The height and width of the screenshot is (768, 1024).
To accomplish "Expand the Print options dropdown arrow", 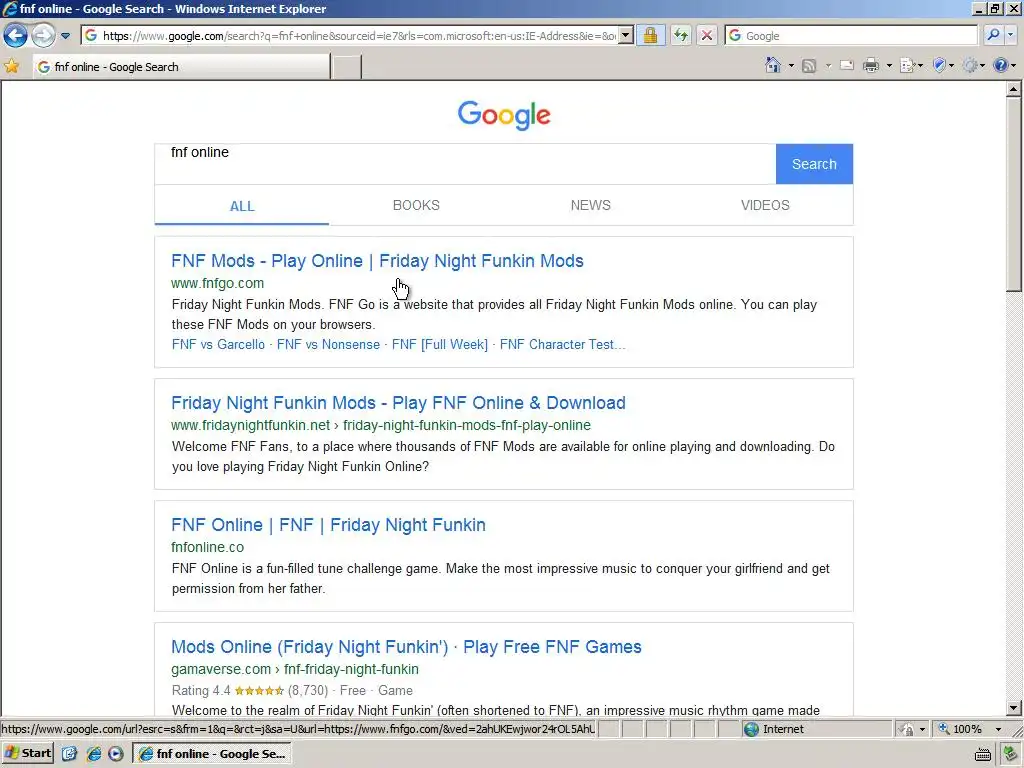I will pyautogui.click(x=889, y=66).
